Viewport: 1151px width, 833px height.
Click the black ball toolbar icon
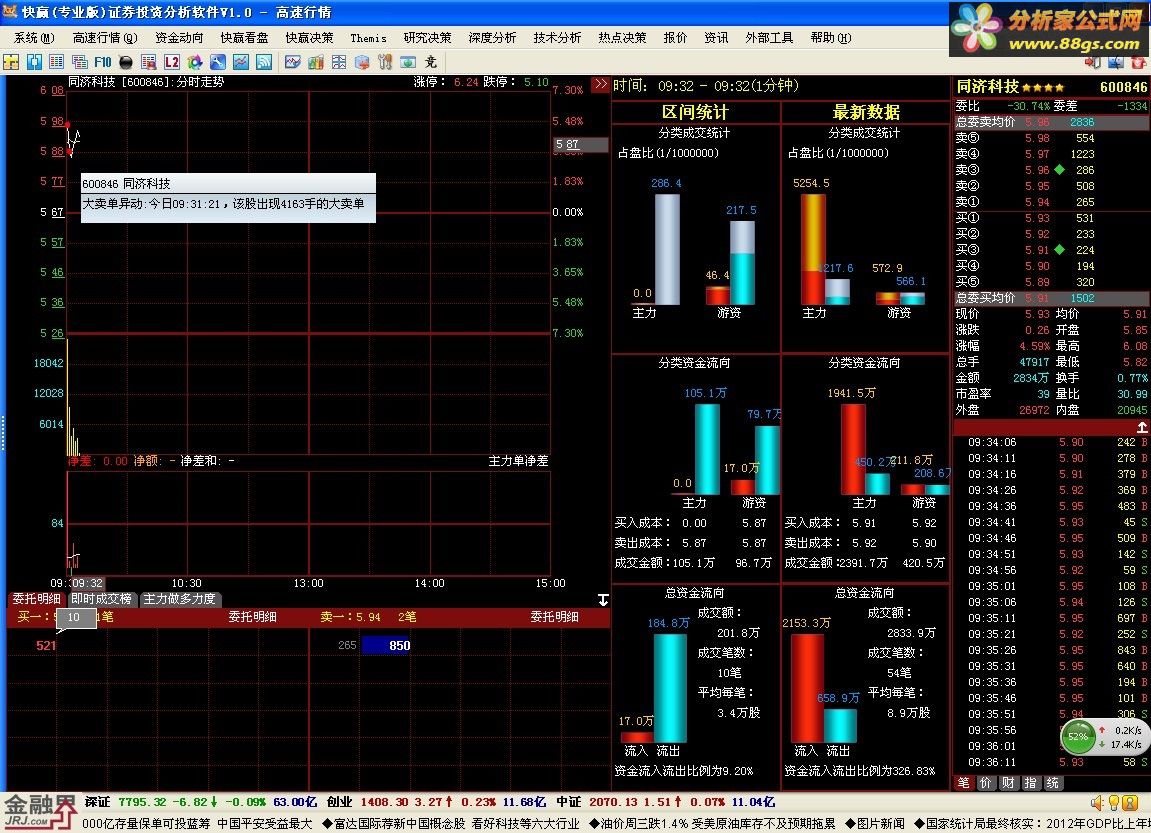pos(126,62)
